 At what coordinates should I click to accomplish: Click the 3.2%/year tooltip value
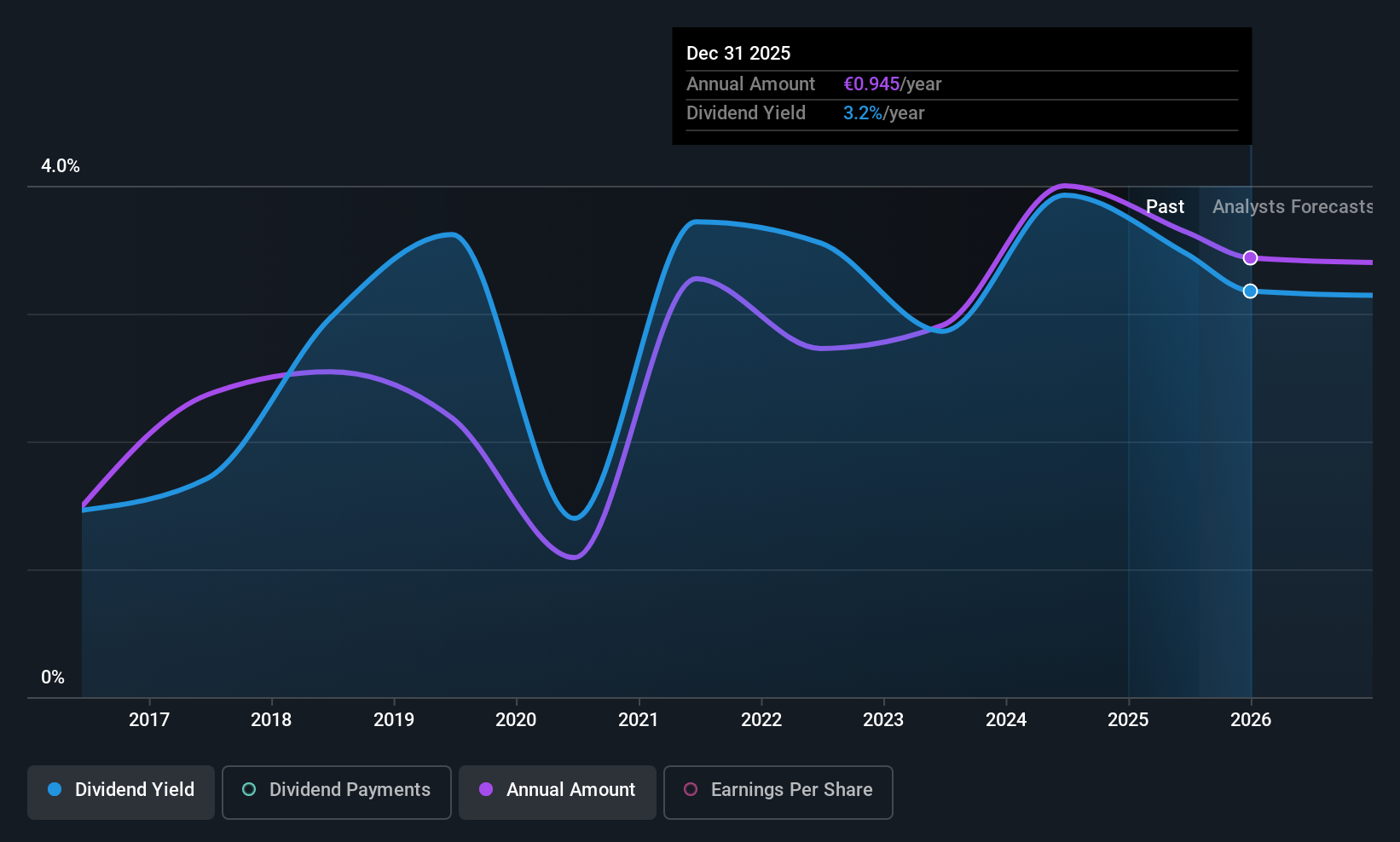[883, 113]
